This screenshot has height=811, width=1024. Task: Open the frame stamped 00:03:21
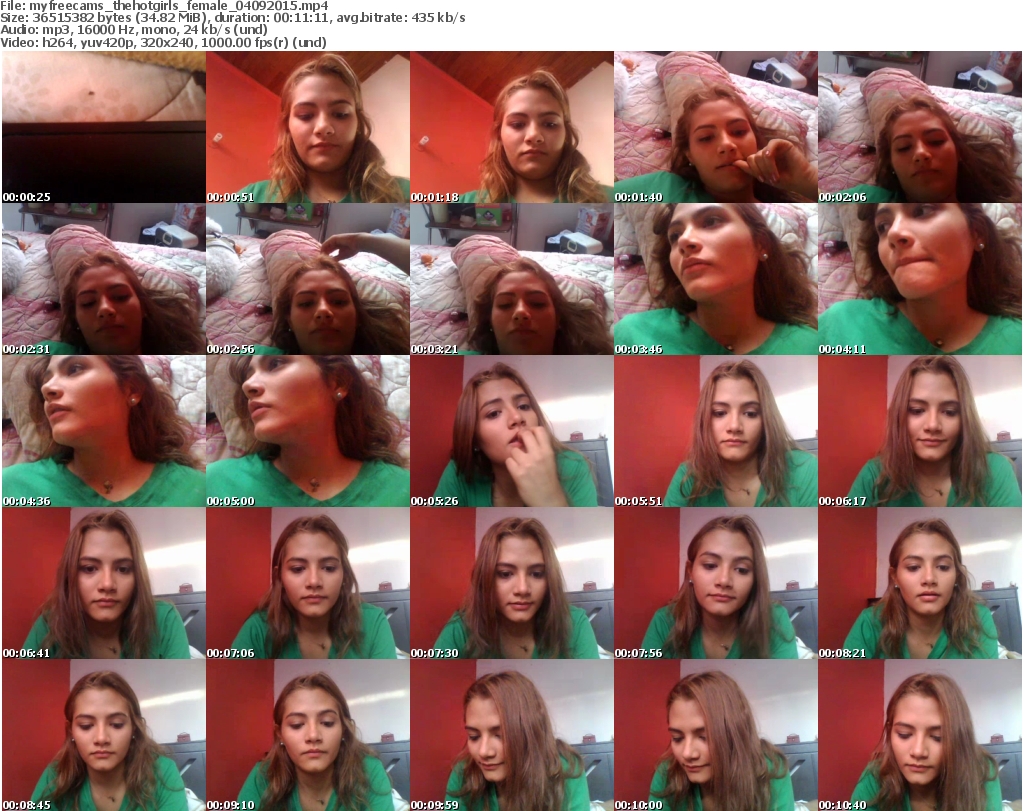[x=512, y=279]
